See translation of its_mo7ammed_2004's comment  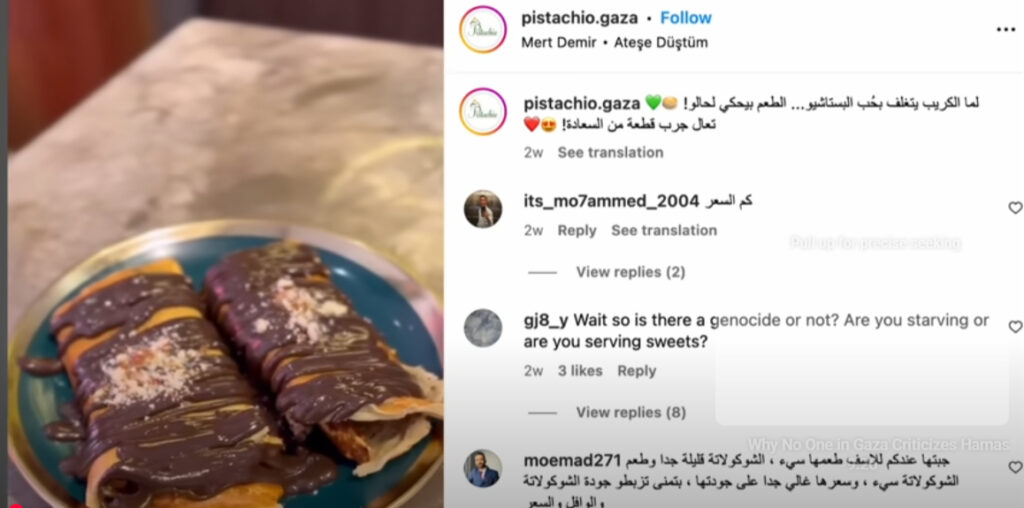pos(664,230)
